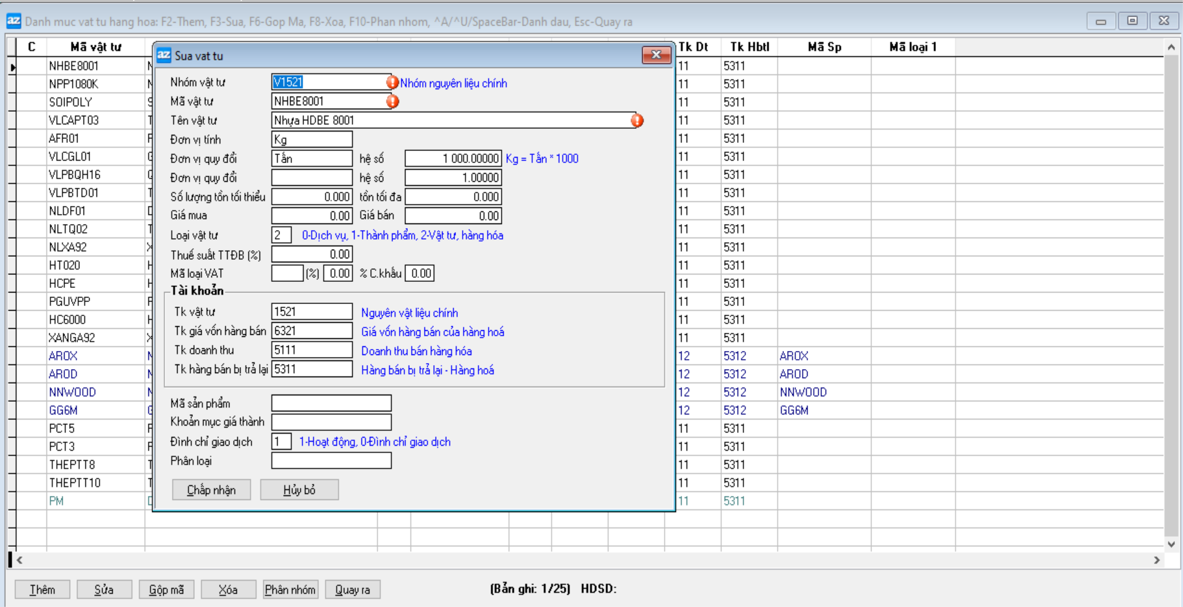Merge codes using Gộp mã button
The image size is (1183, 607).
166,590
